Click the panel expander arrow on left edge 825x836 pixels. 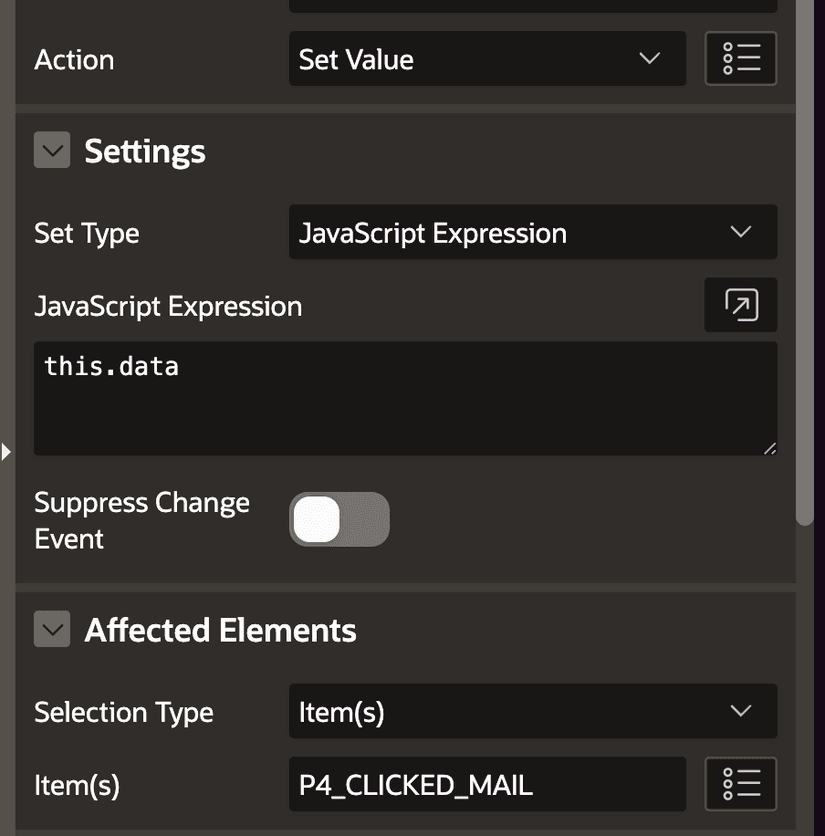point(7,451)
